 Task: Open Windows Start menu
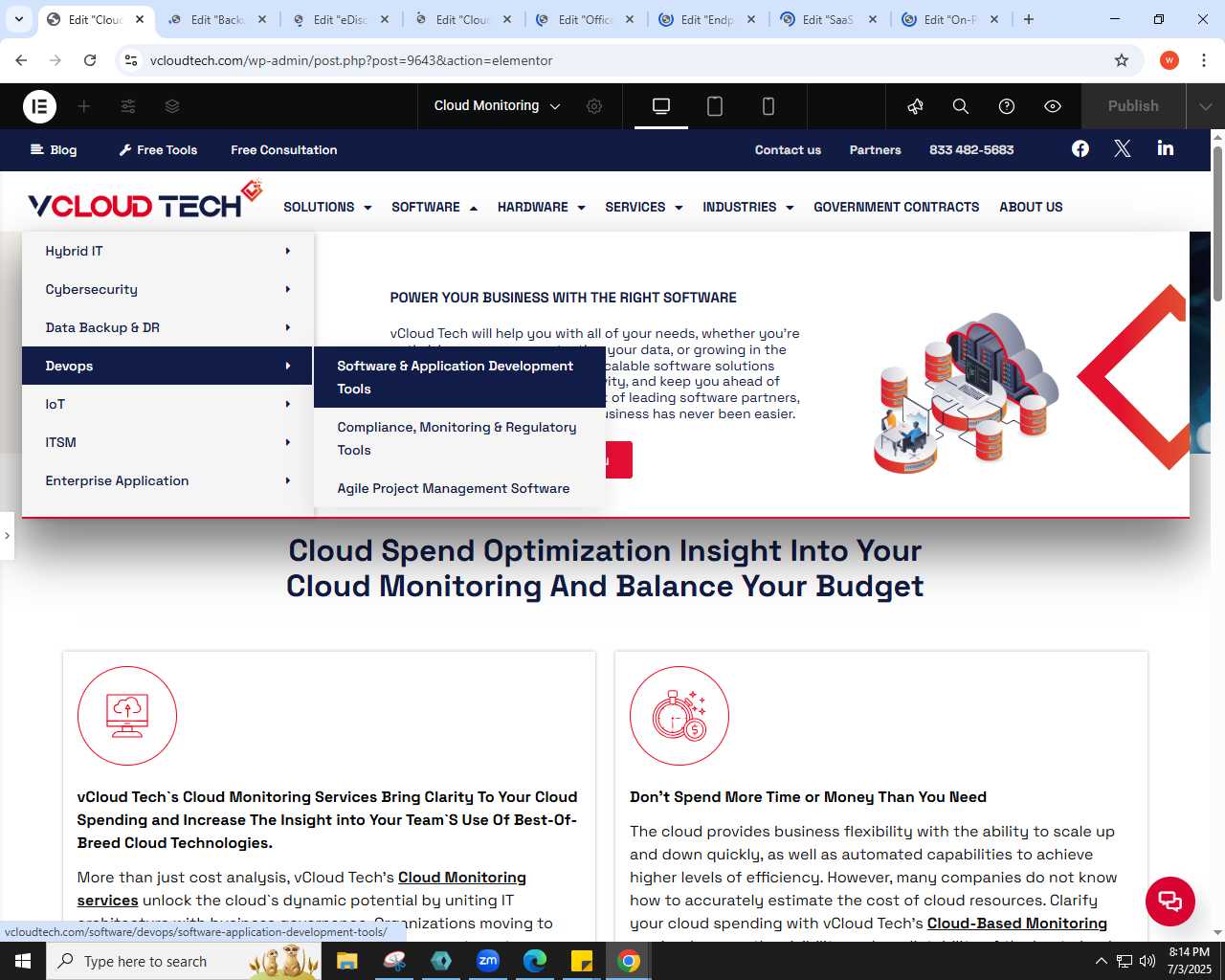coord(23,961)
